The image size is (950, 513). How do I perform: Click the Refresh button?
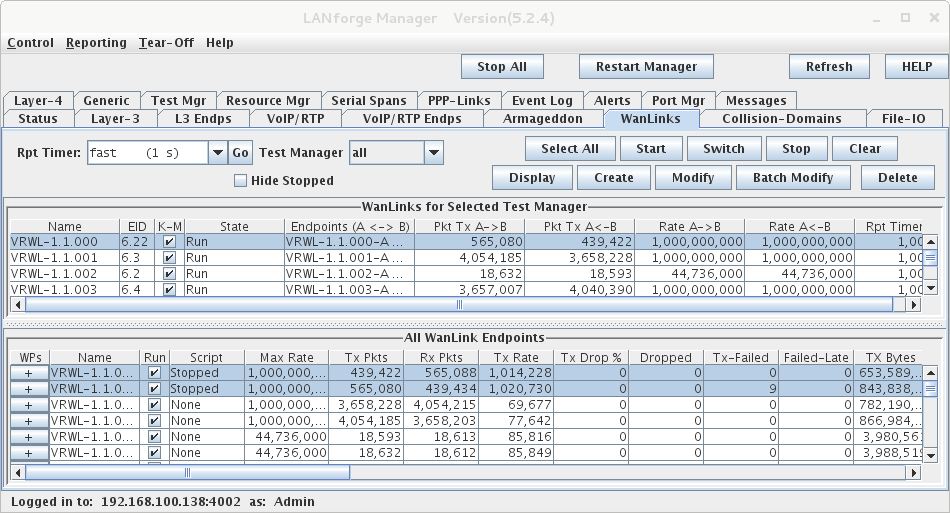click(829, 67)
